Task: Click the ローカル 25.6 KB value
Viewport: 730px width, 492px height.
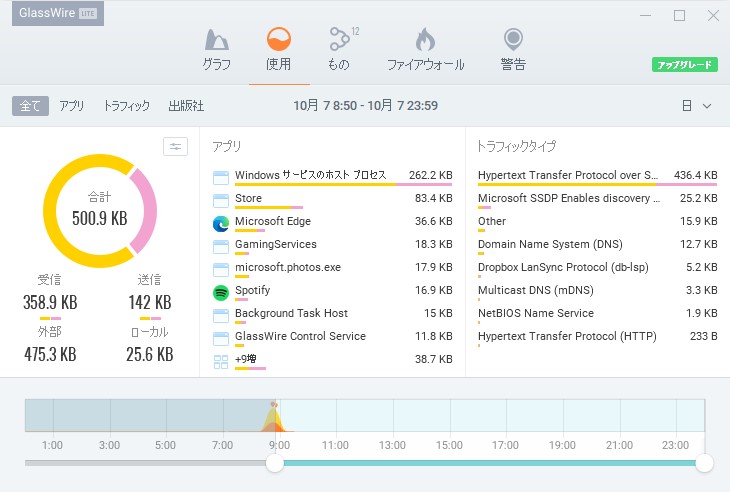Action: (x=150, y=355)
